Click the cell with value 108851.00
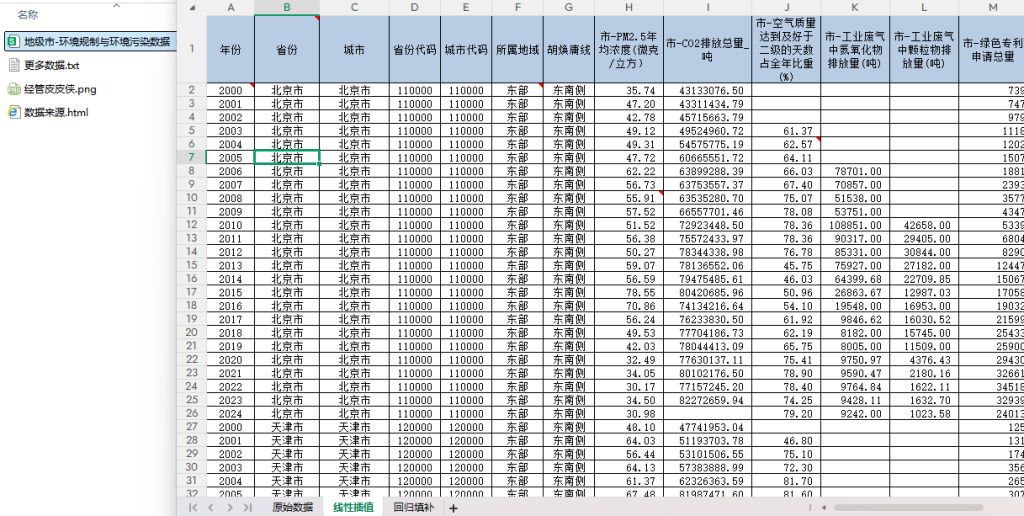The image size is (1024, 516). tap(855, 225)
